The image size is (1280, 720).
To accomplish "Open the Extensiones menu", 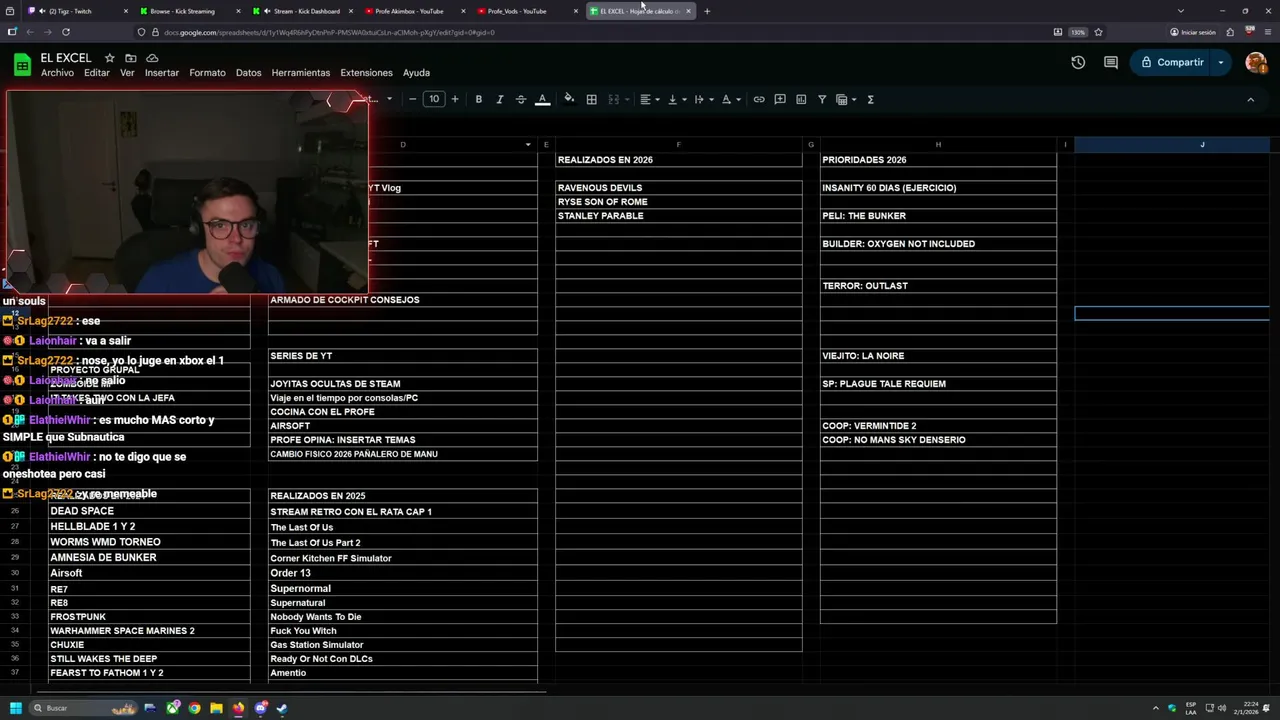I will point(366,73).
